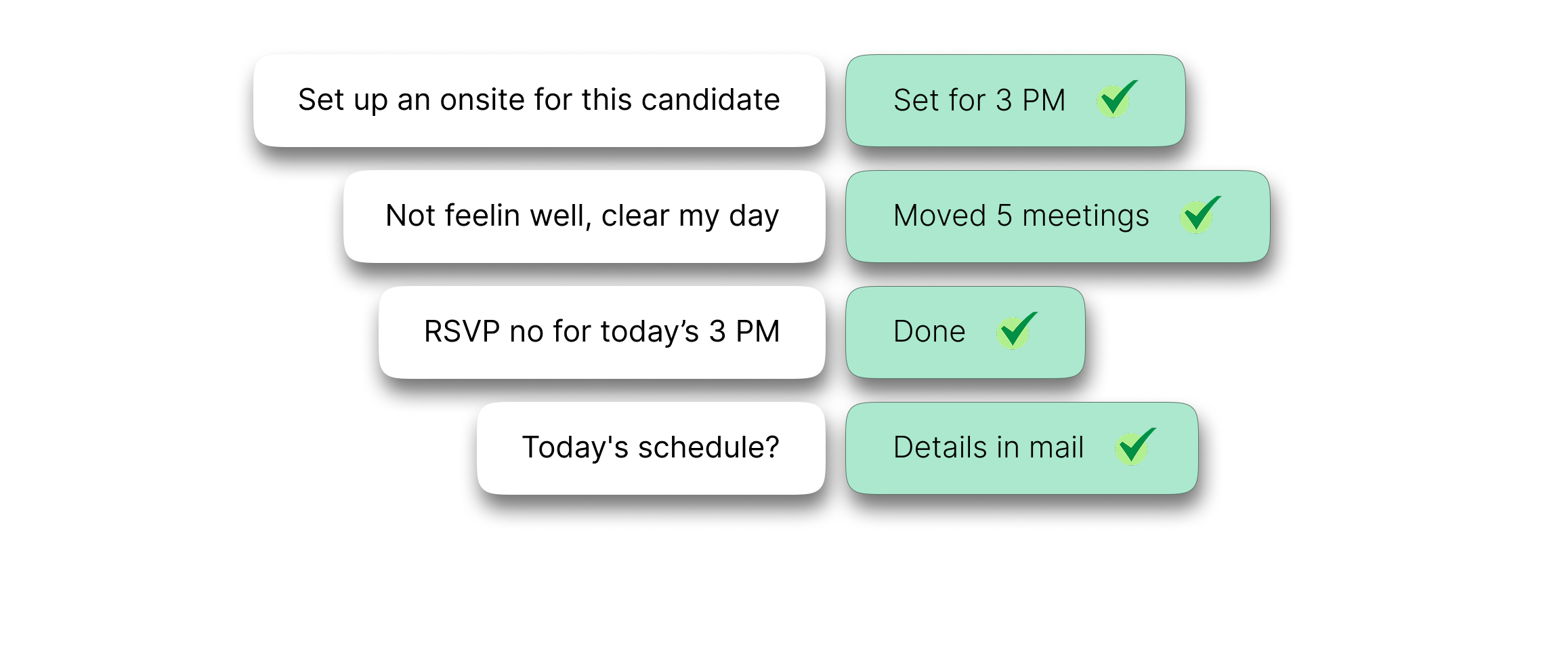Click '3 PM' in the RSVP message
Viewport: 1568px width, 654px height.
coord(744,332)
